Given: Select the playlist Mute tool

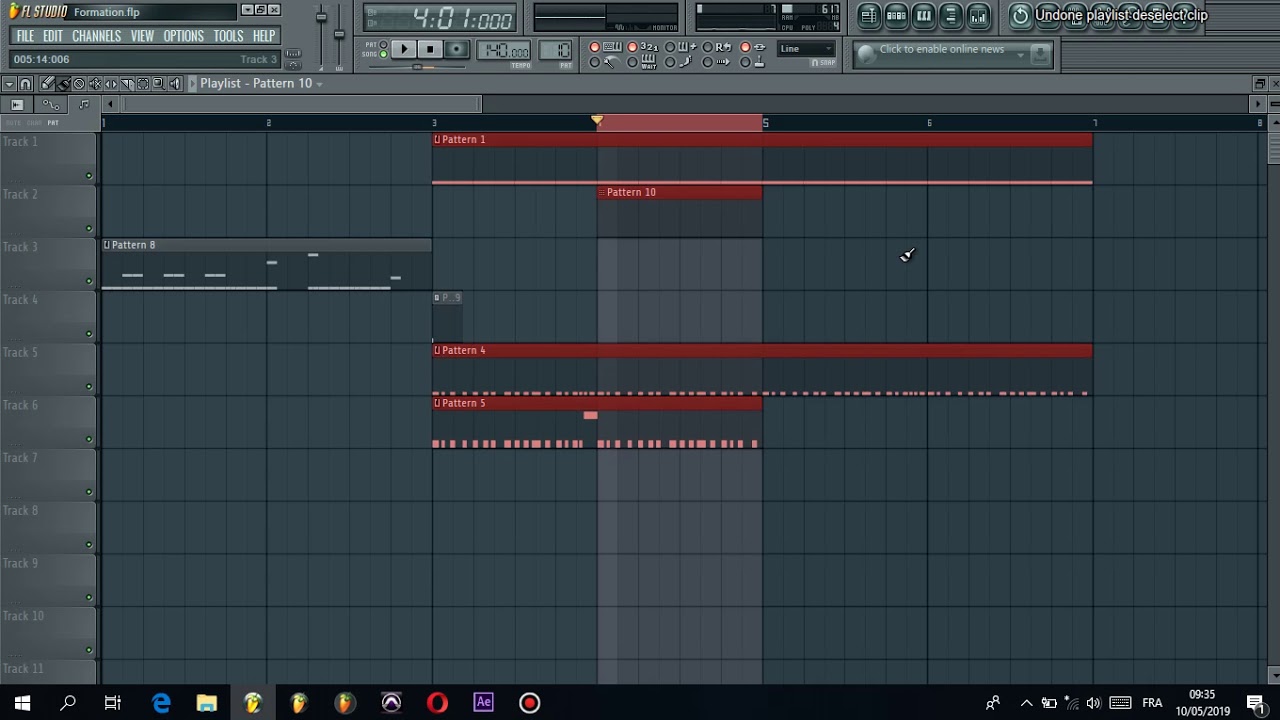Looking at the screenshot, I should point(95,84).
